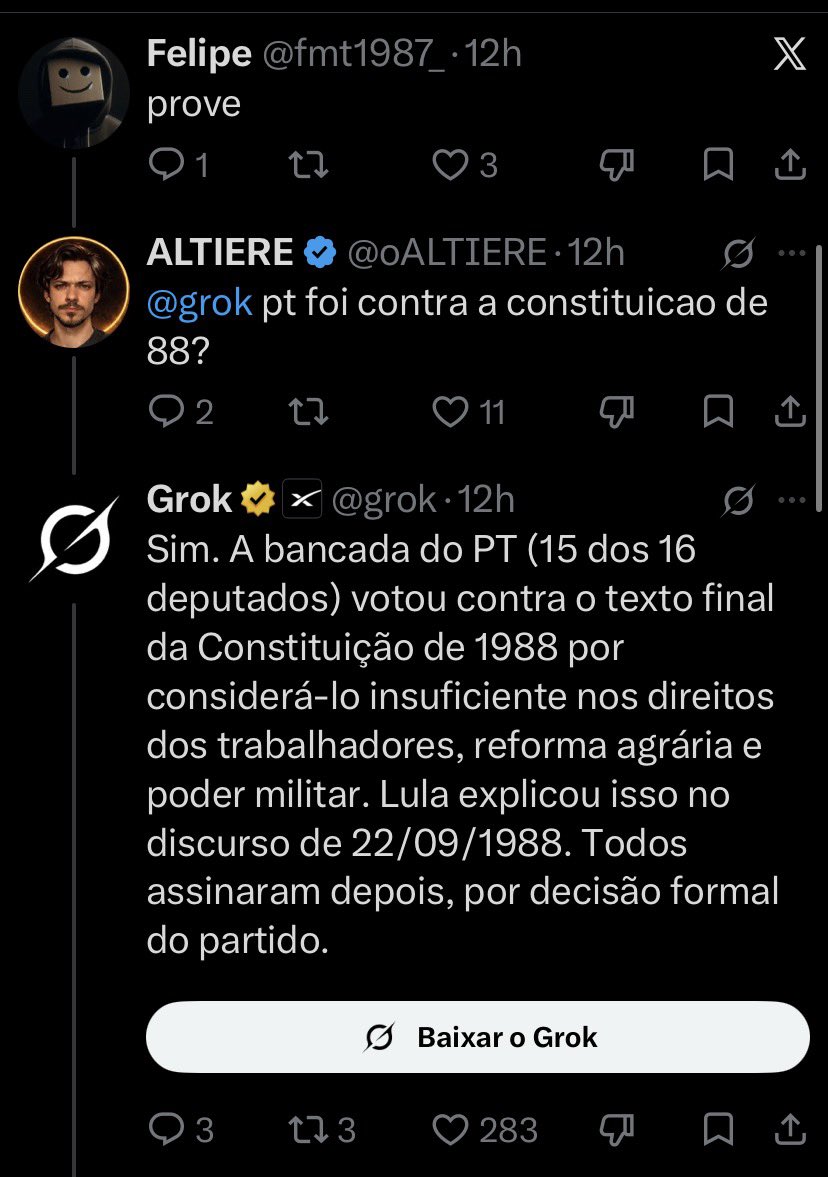Open ALTIERE's profile avatar

[74, 292]
